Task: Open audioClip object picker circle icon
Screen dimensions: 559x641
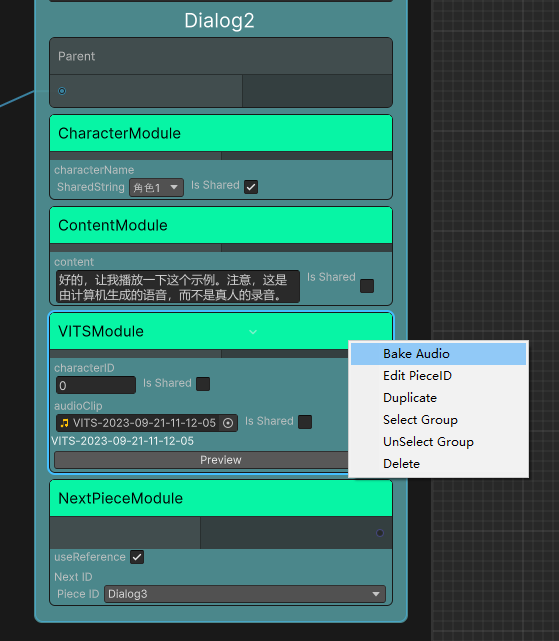Action: [228, 423]
